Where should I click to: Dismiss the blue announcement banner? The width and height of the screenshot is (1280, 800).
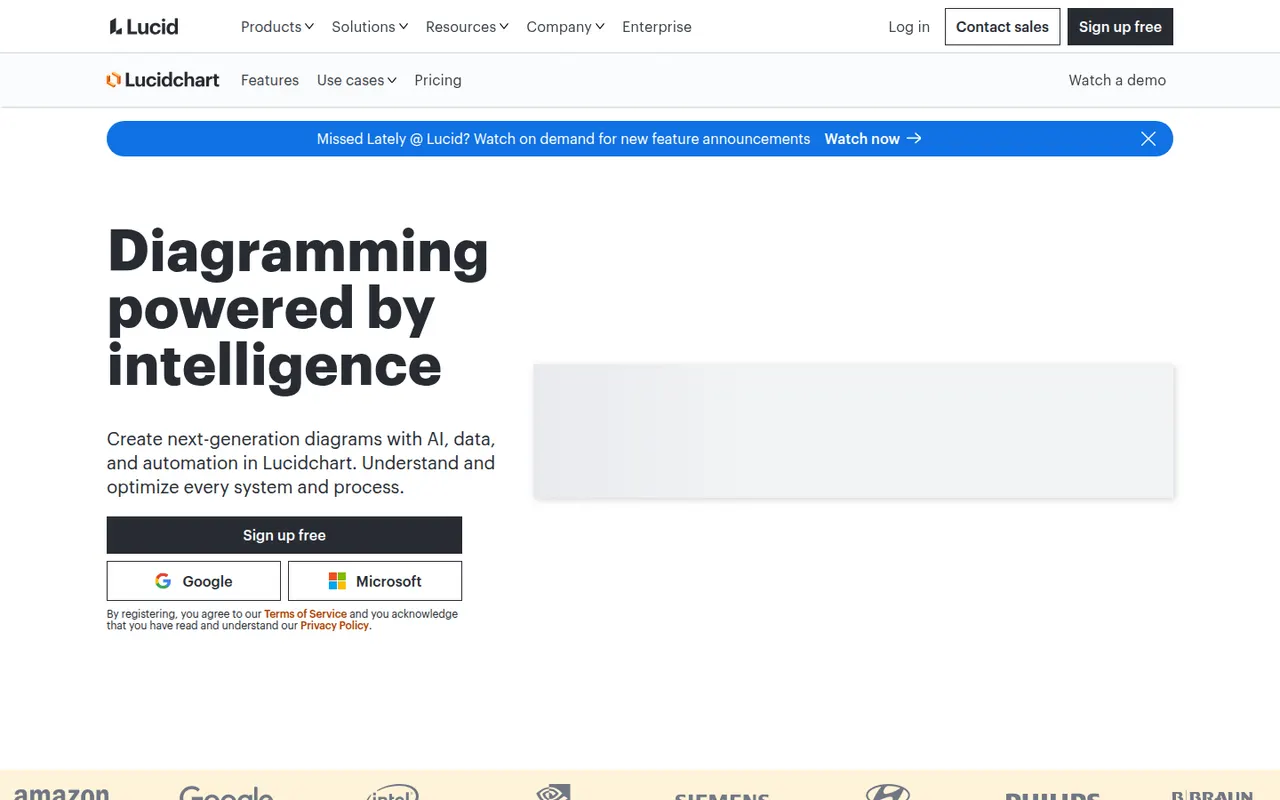point(1148,139)
